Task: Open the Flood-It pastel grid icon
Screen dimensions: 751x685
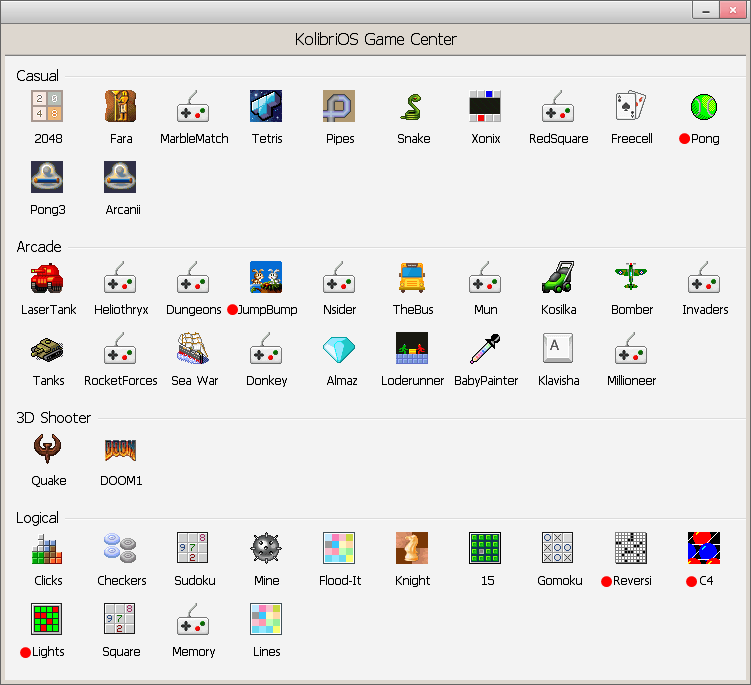Action: pos(339,548)
